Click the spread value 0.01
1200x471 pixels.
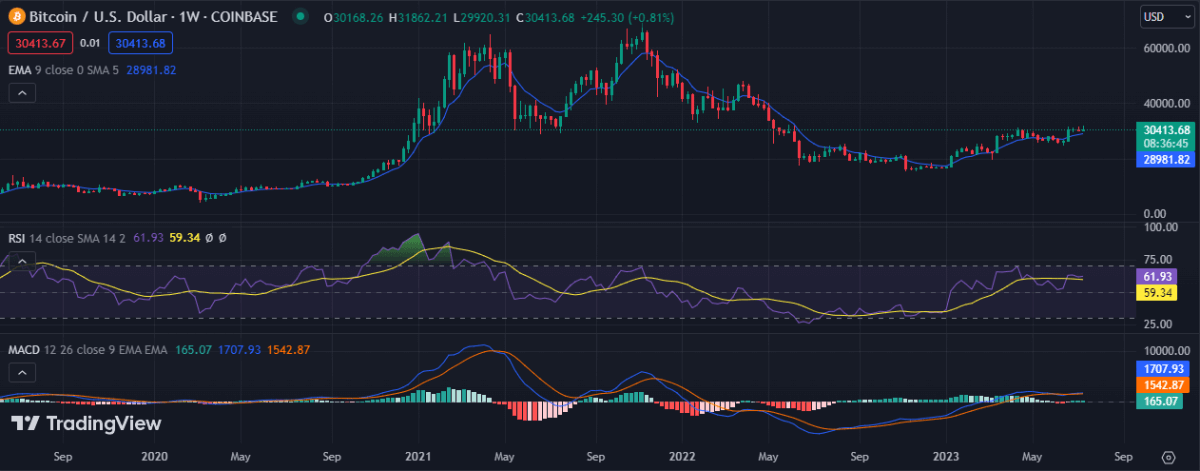(x=90, y=43)
